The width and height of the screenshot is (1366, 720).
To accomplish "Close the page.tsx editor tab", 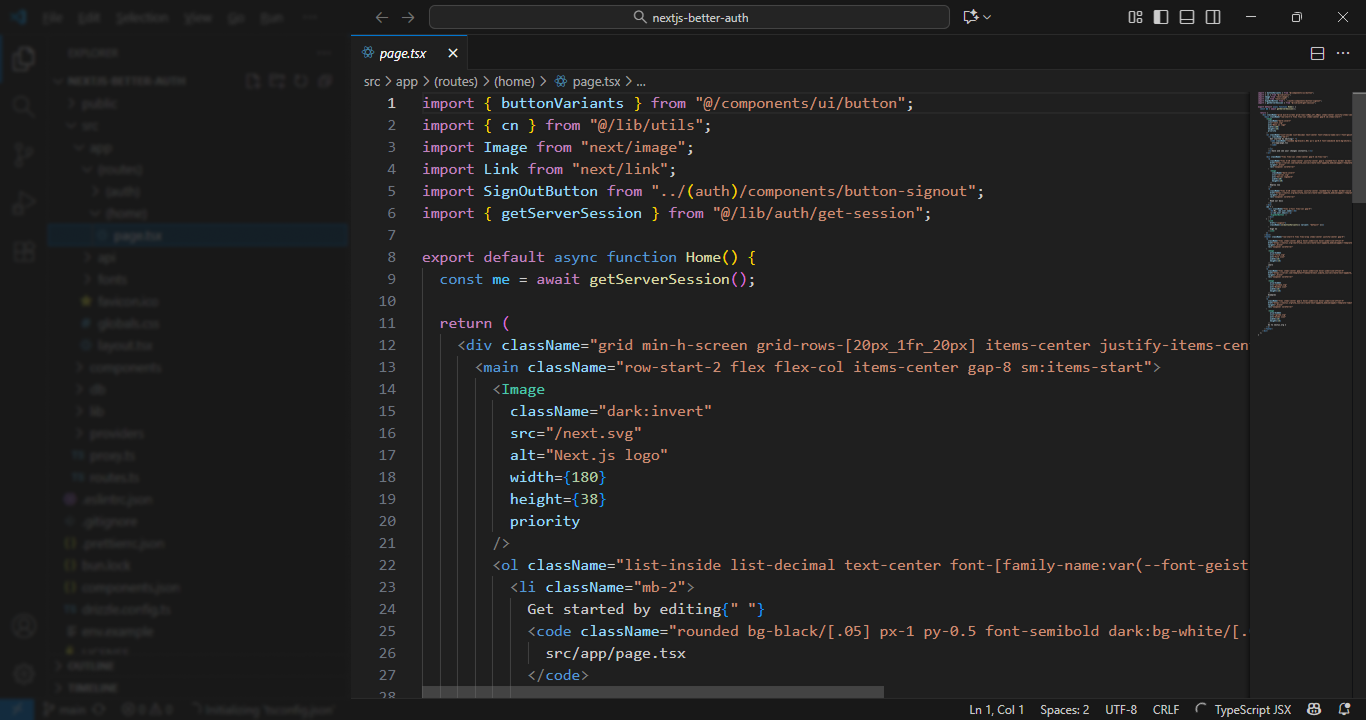I will (x=453, y=53).
